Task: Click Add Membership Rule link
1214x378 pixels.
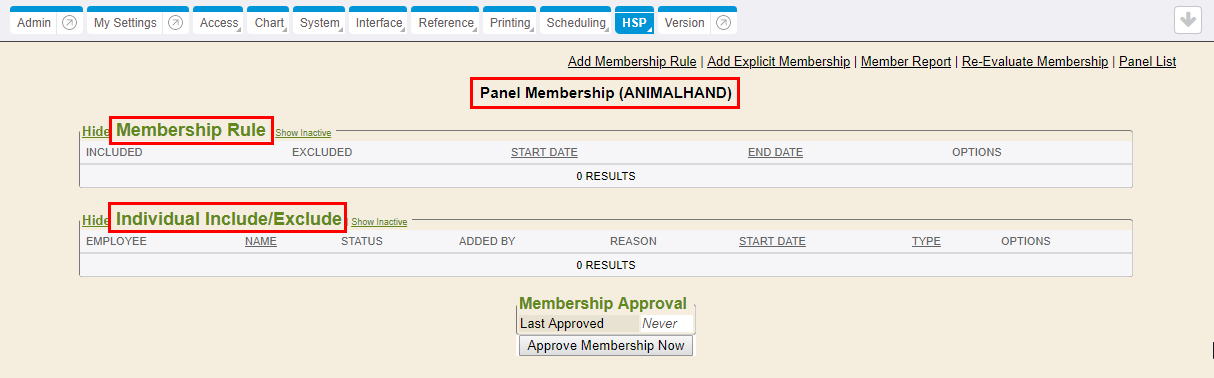Action: point(632,62)
